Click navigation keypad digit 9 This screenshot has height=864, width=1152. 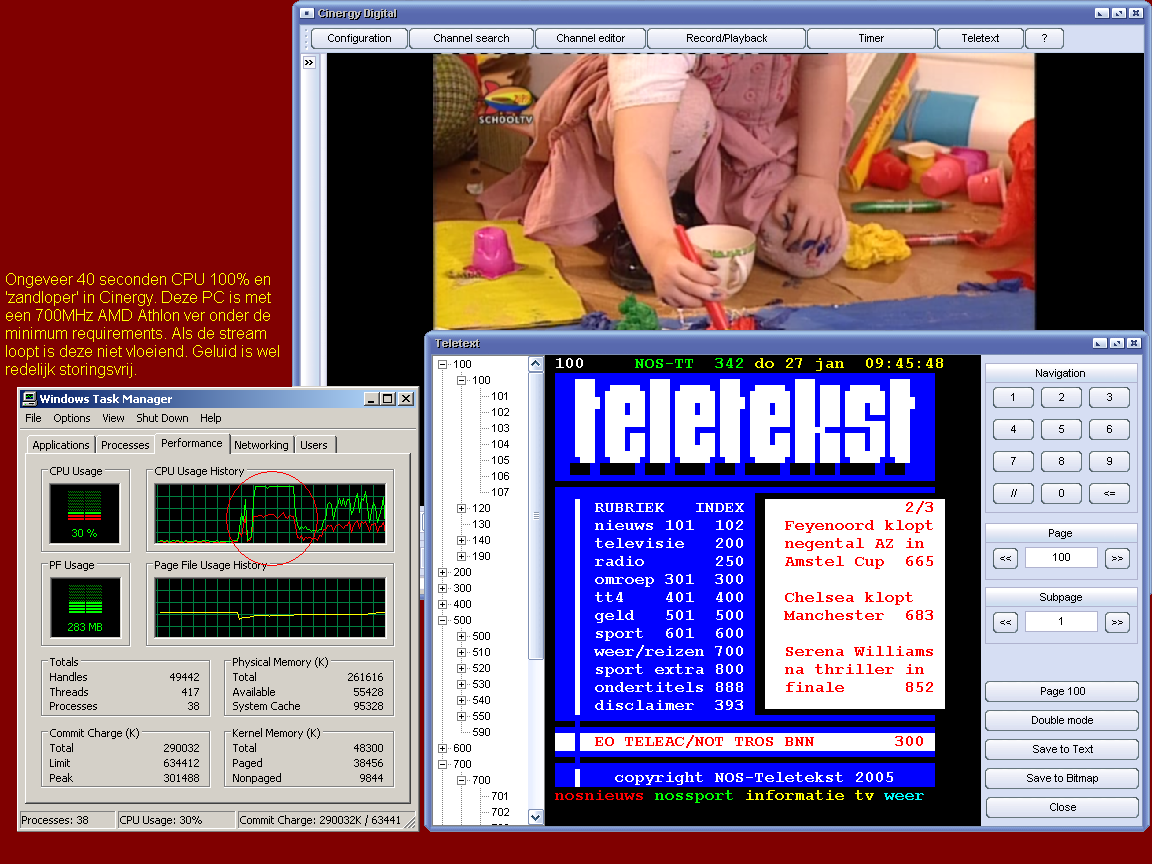tap(1109, 461)
